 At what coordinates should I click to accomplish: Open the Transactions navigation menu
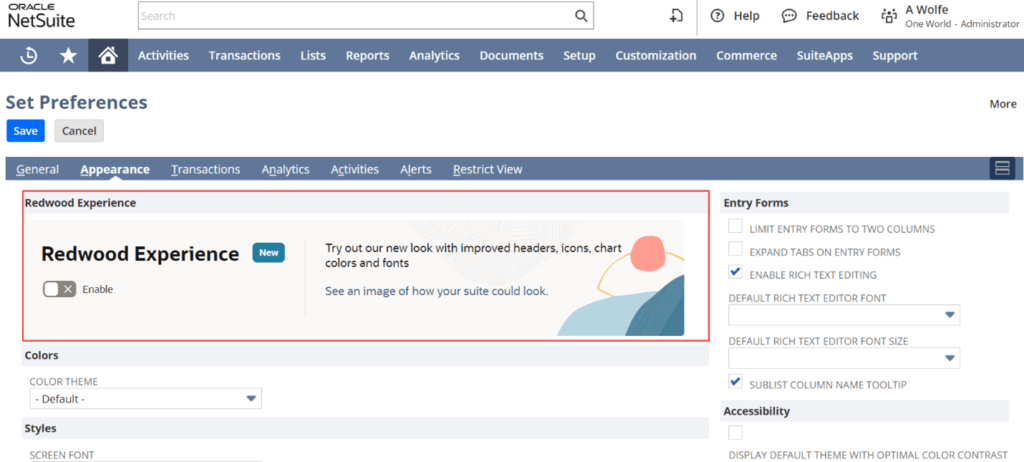[245, 56]
